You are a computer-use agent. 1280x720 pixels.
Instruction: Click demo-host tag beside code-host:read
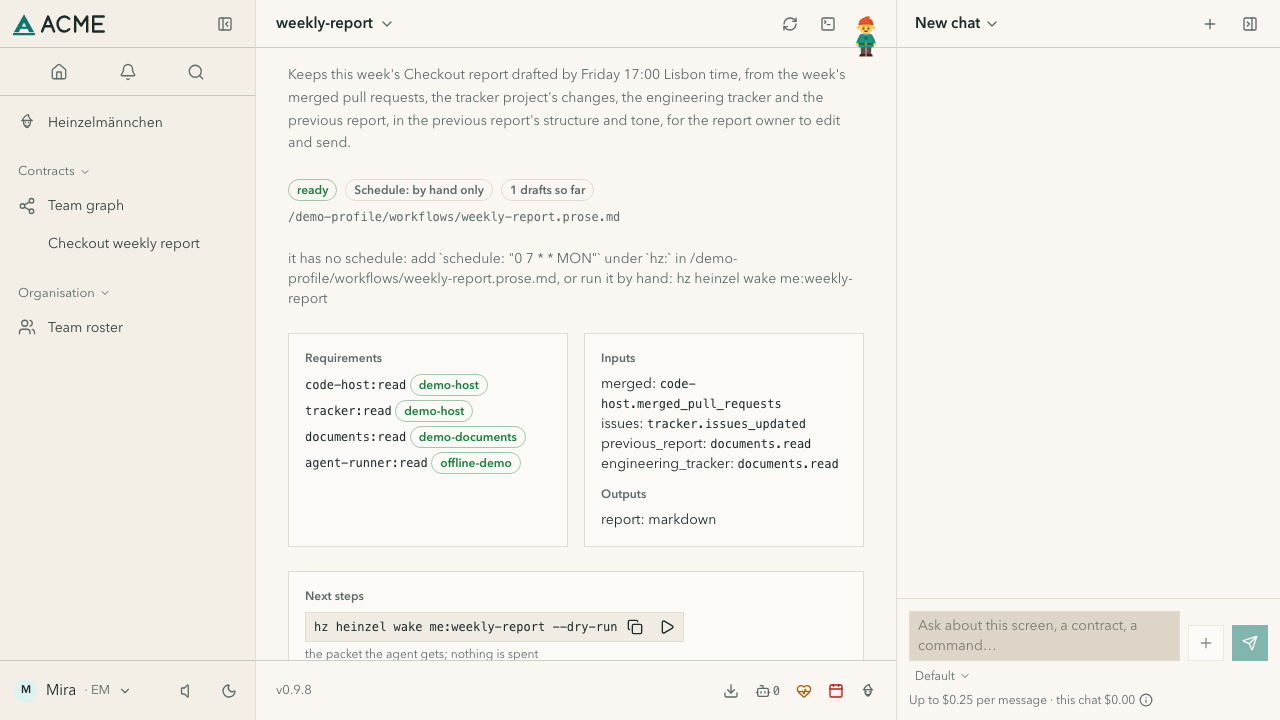point(449,385)
